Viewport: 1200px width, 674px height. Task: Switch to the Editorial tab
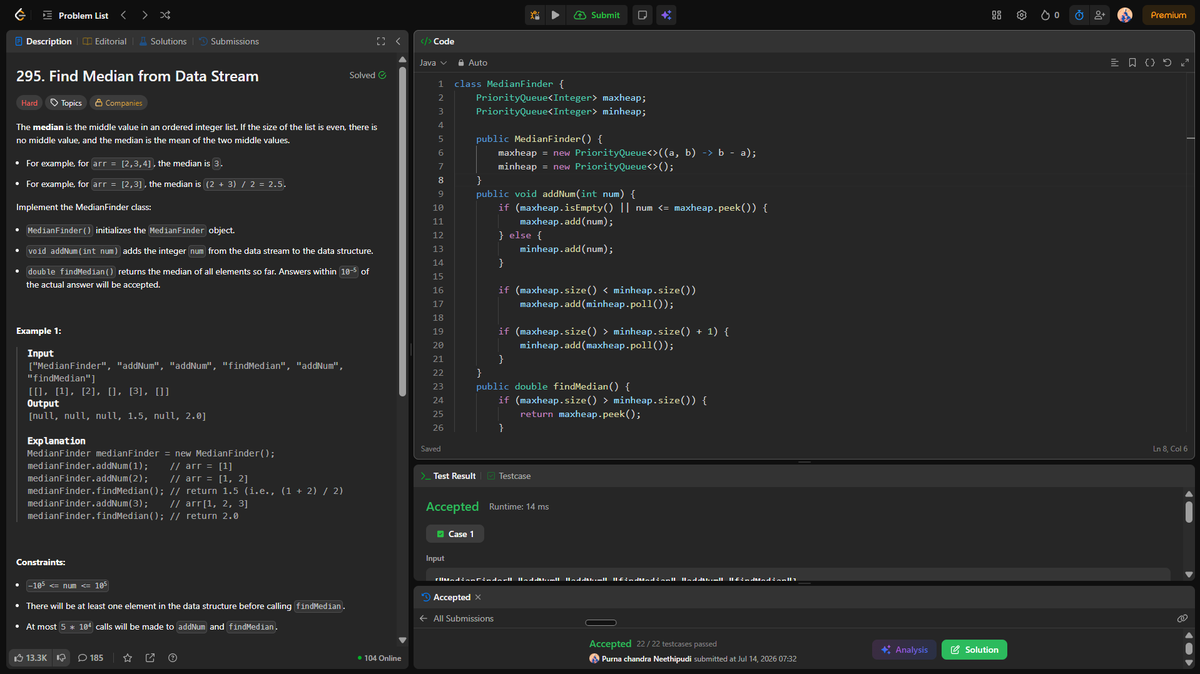pos(105,41)
